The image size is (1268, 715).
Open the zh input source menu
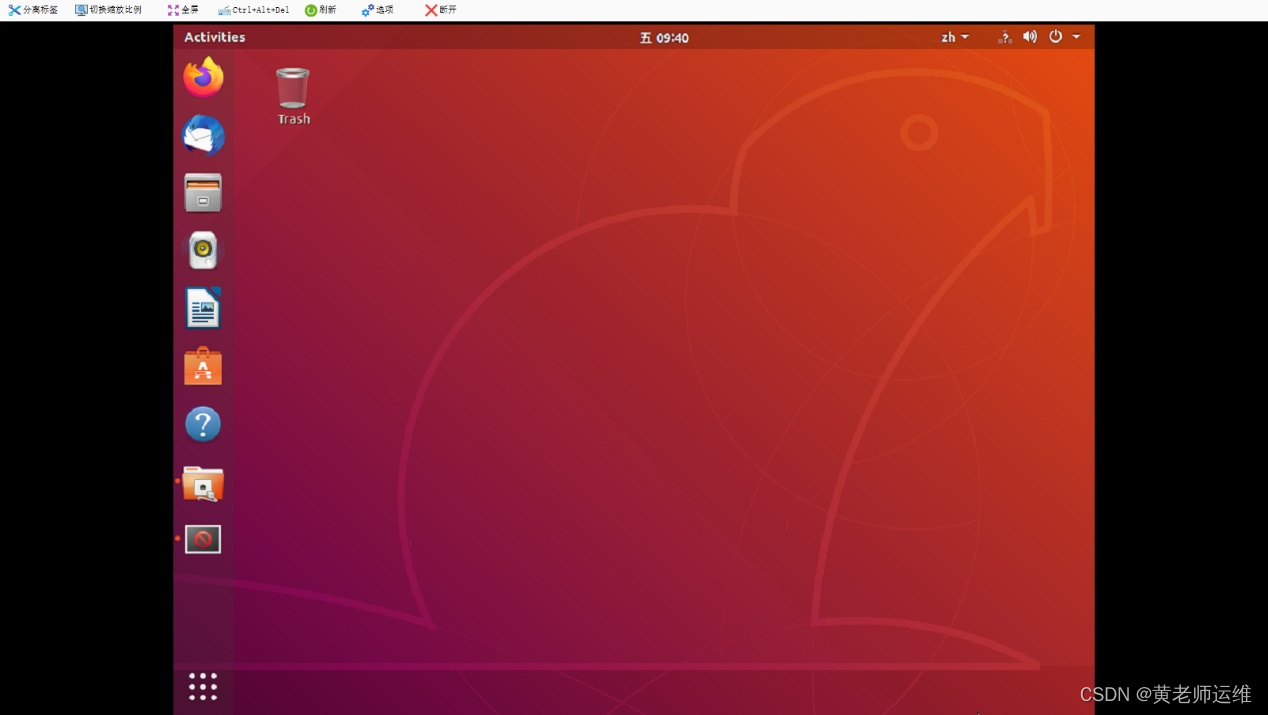955,37
